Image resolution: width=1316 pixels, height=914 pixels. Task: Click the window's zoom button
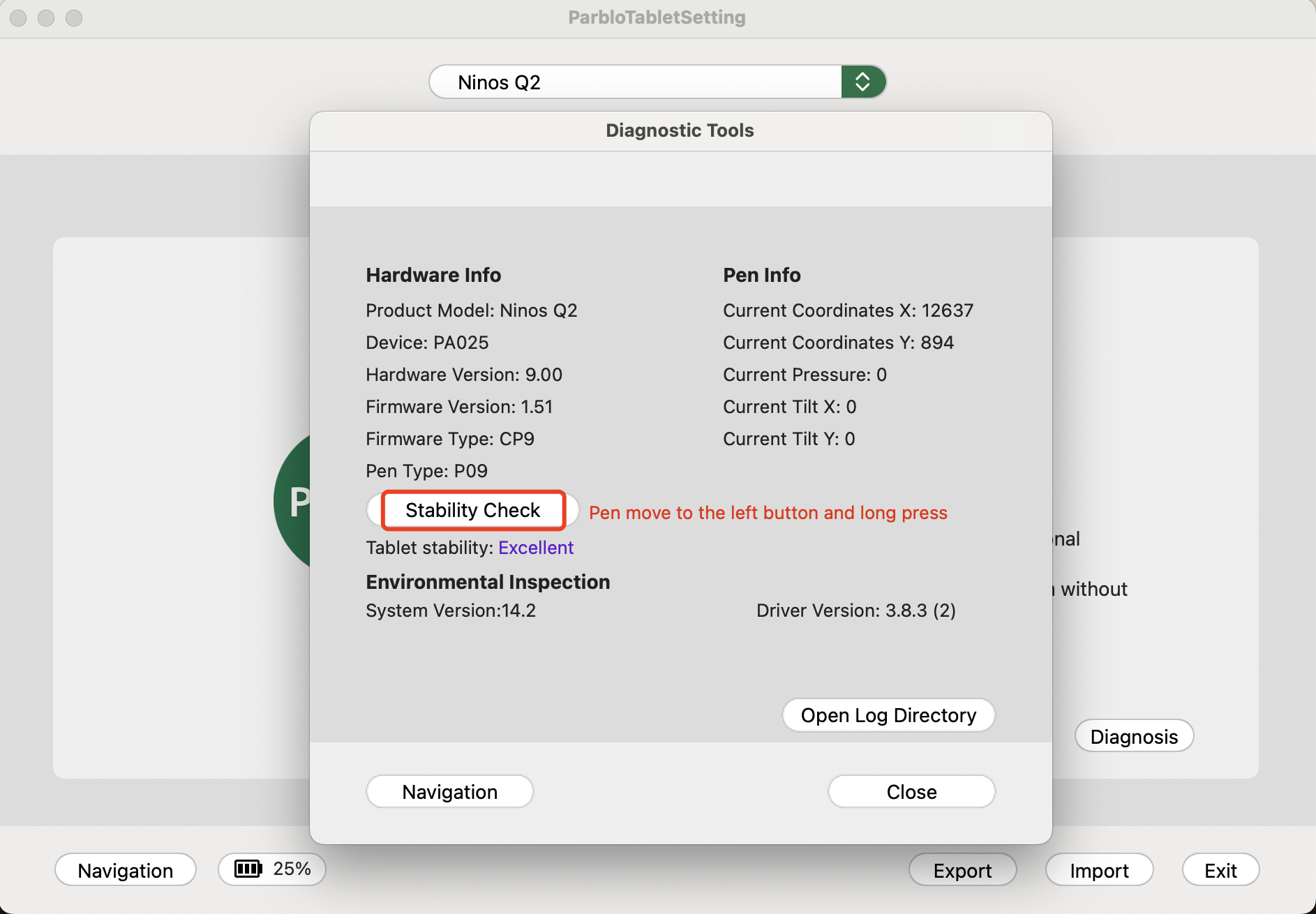click(74, 17)
